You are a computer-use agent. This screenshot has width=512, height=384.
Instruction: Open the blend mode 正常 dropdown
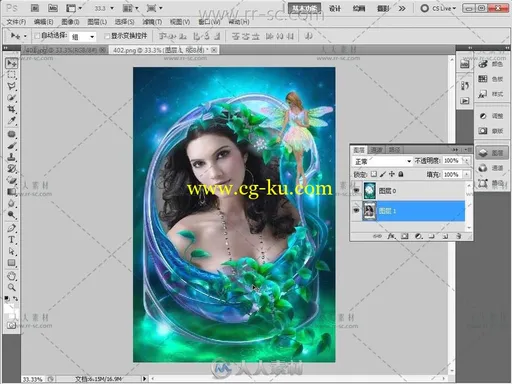pyautogui.click(x=383, y=161)
